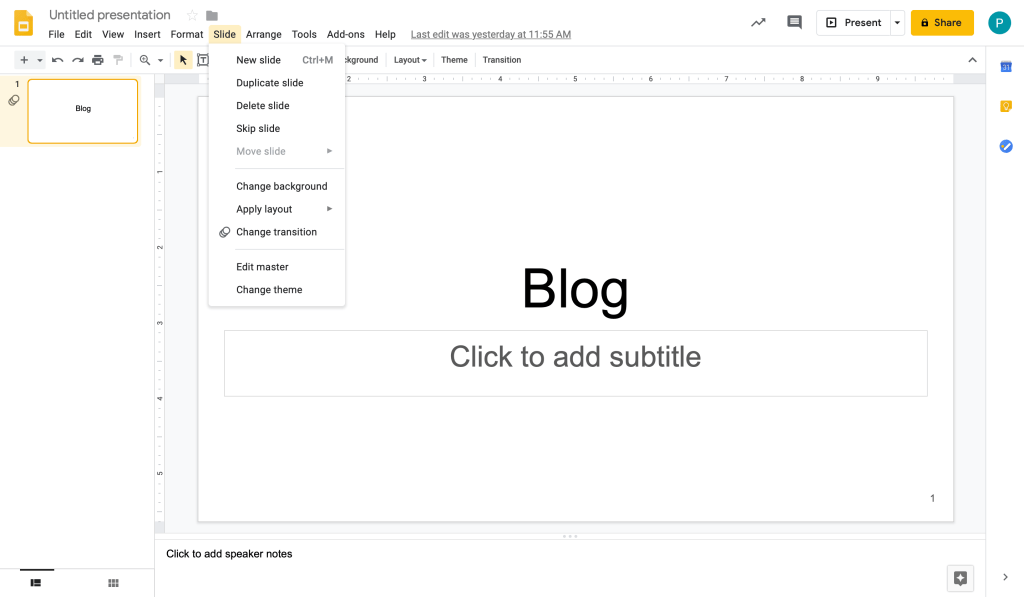Switch to filmstrip view

36,583
